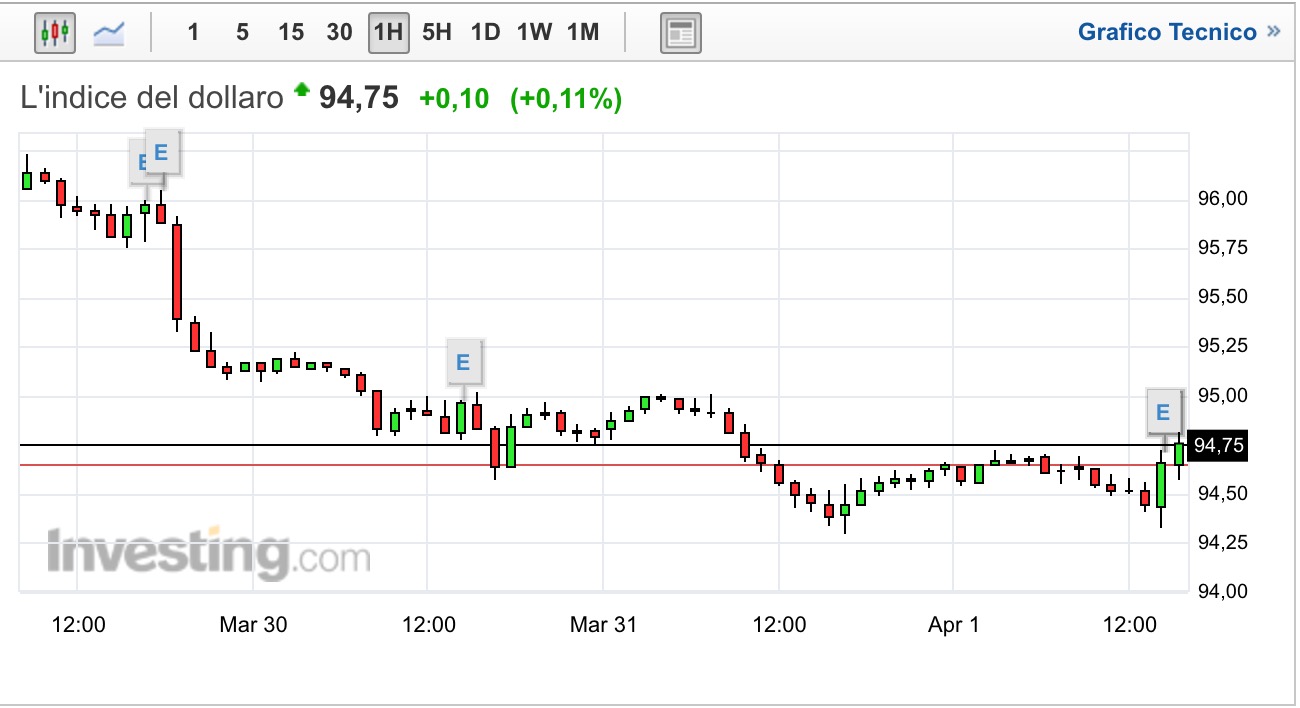Switch the chart to 1D interval
1300x708 pixels.
pos(485,32)
